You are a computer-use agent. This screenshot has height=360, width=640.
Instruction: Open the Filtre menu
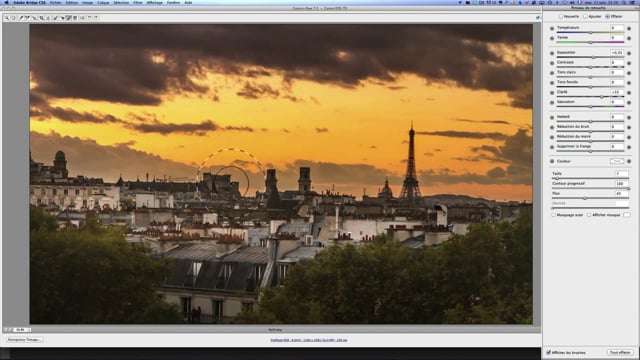click(x=138, y=2)
